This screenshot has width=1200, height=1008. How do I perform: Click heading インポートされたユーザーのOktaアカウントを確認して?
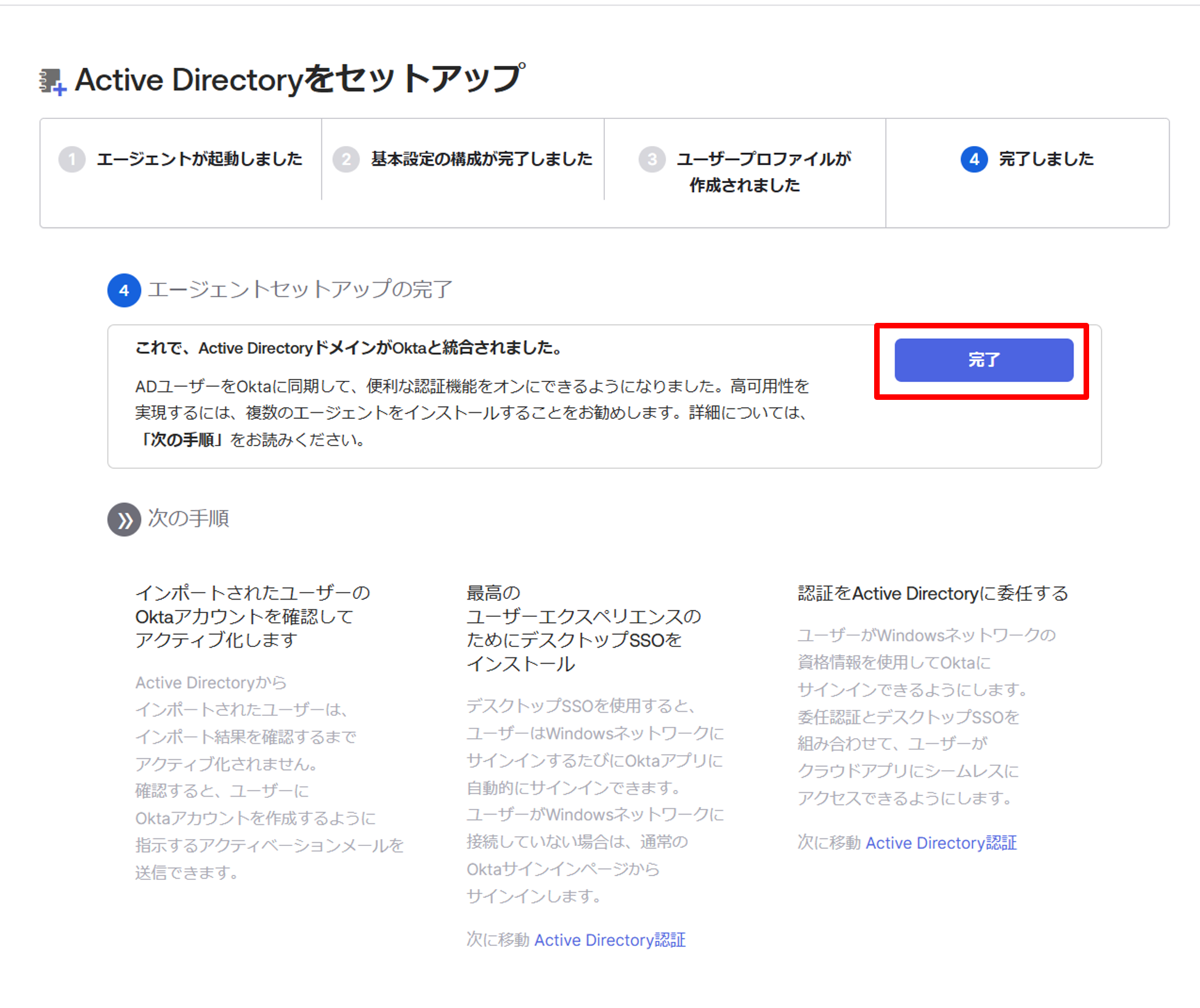[x=253, y=616]
